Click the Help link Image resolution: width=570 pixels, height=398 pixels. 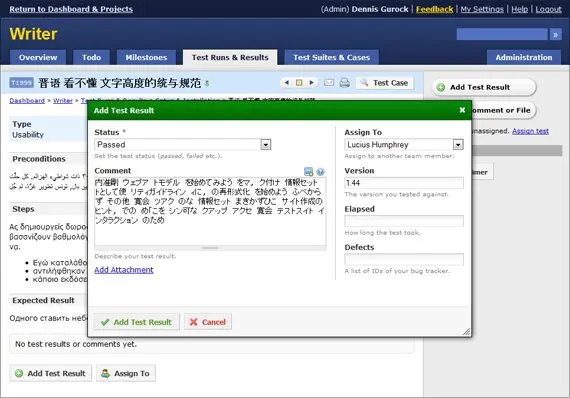pos(519,9)
